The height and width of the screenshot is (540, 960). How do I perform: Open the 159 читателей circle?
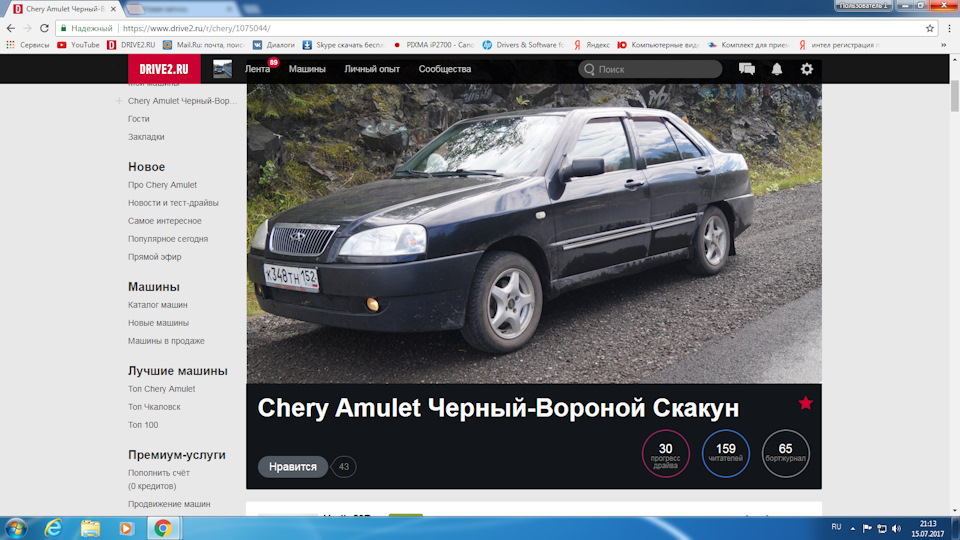click(x=726, y=454)
